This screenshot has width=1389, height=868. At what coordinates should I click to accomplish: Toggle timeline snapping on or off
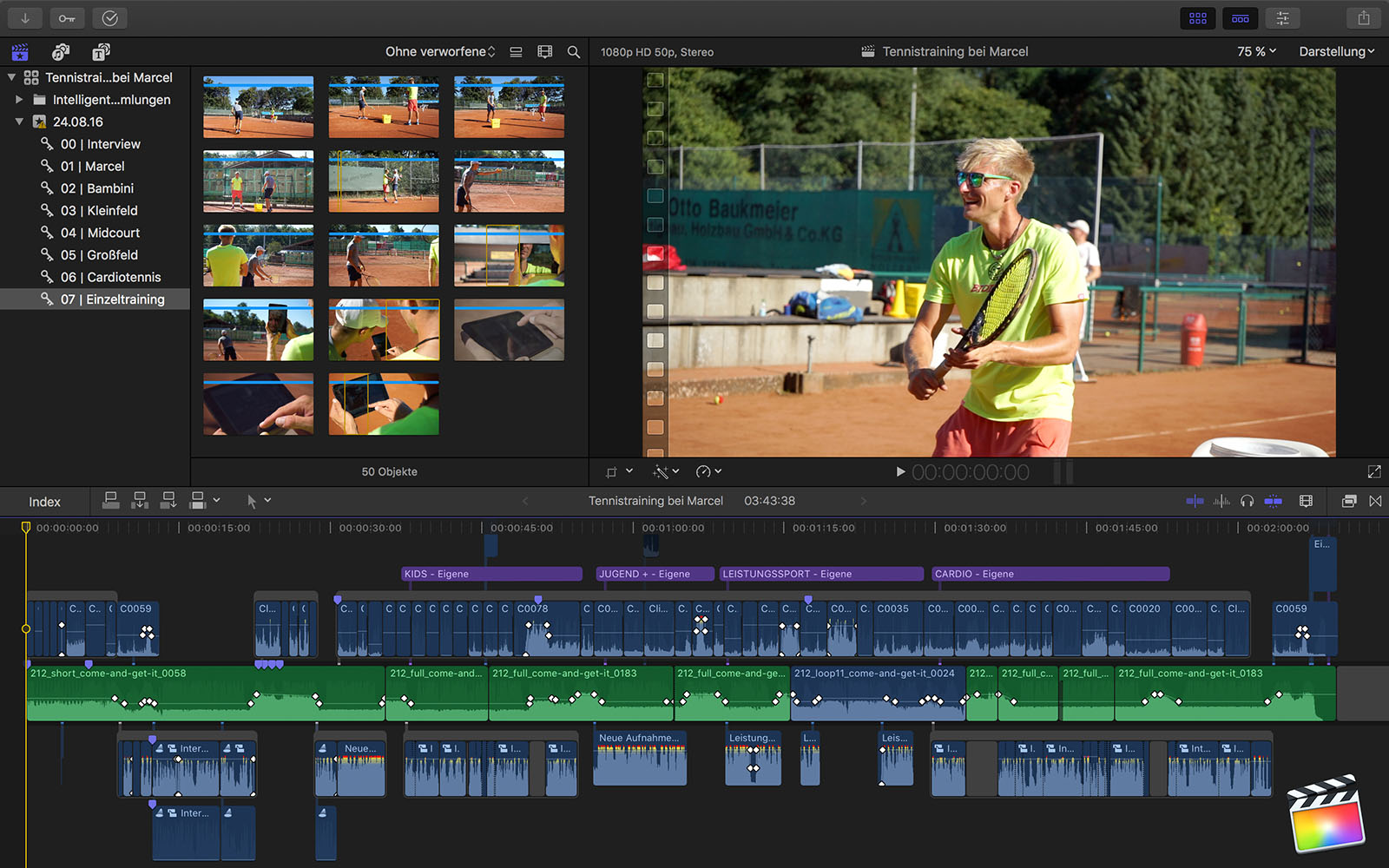1273,501
